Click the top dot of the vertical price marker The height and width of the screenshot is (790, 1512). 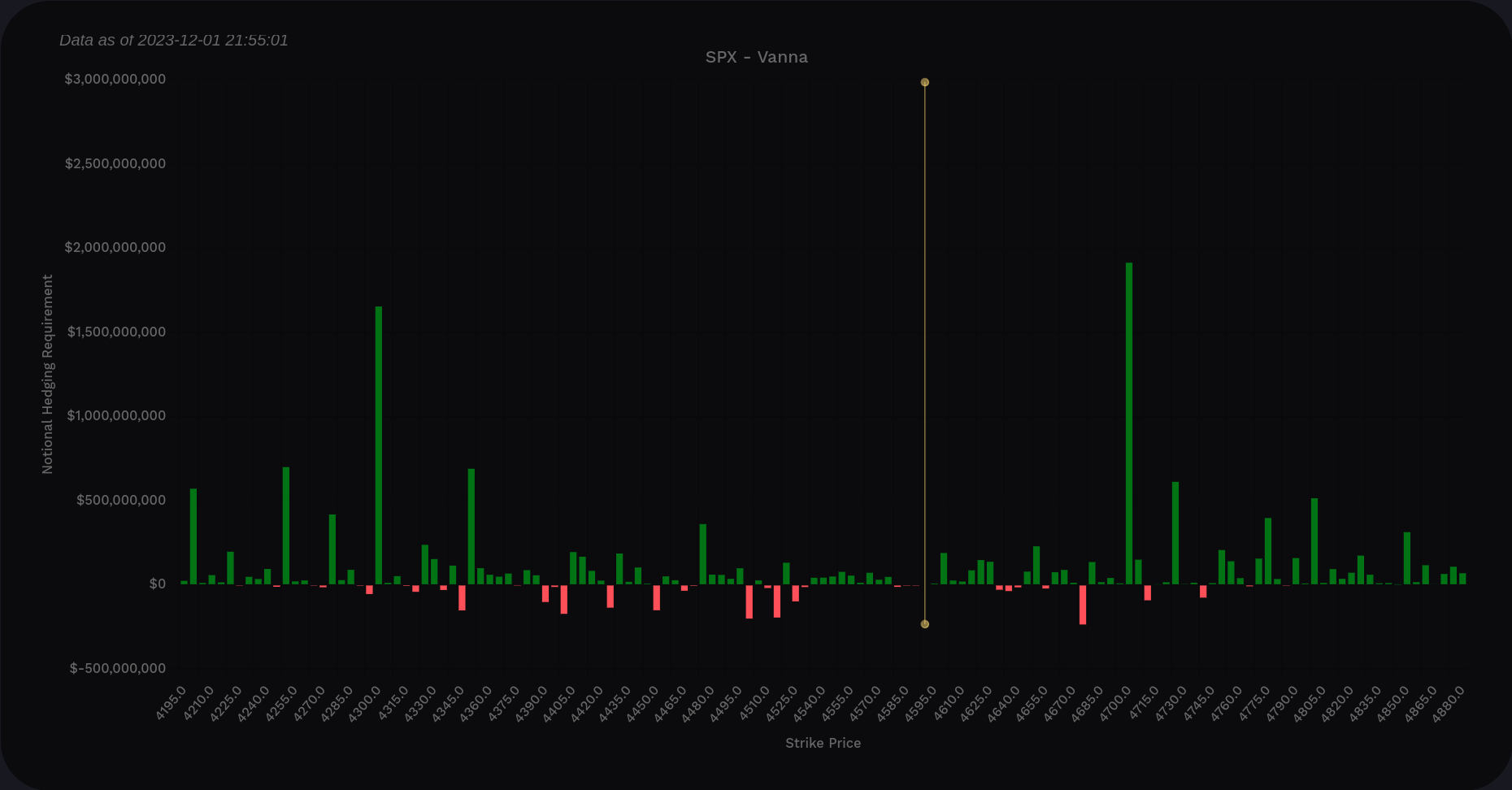click(925, 82)
